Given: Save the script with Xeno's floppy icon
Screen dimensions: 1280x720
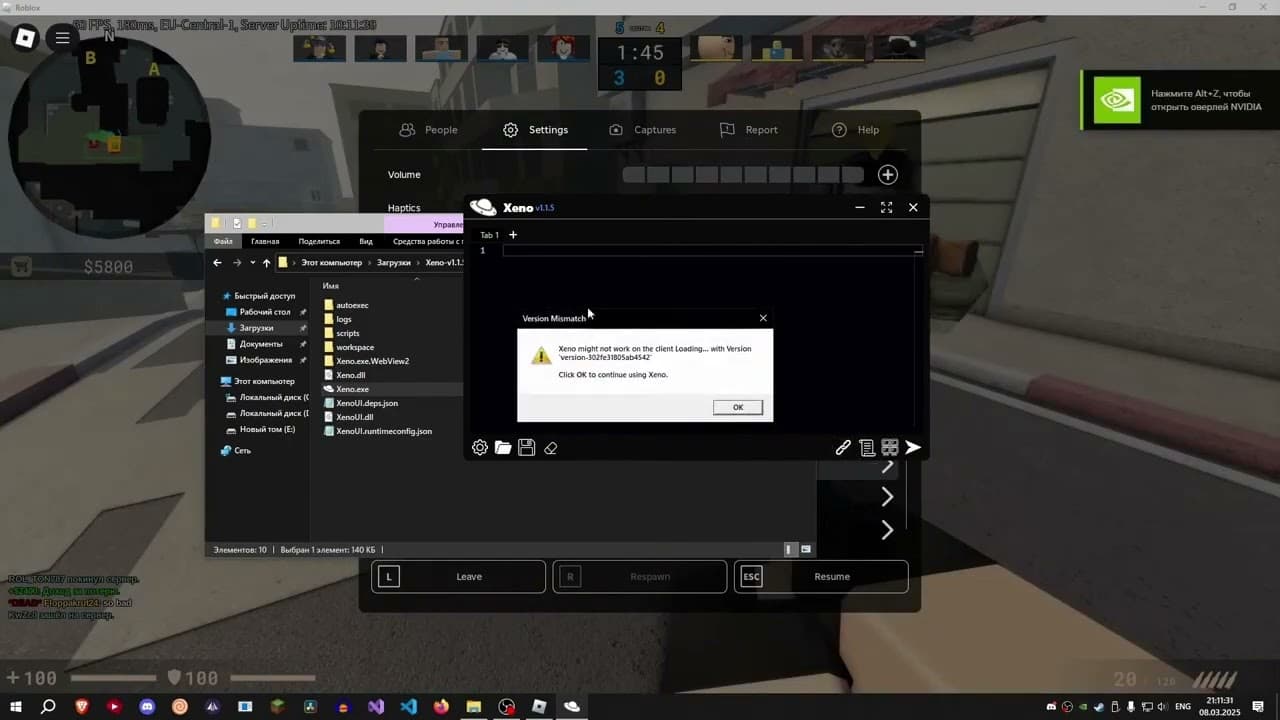Looking at the screenshot, I should (x=527, y=448).
